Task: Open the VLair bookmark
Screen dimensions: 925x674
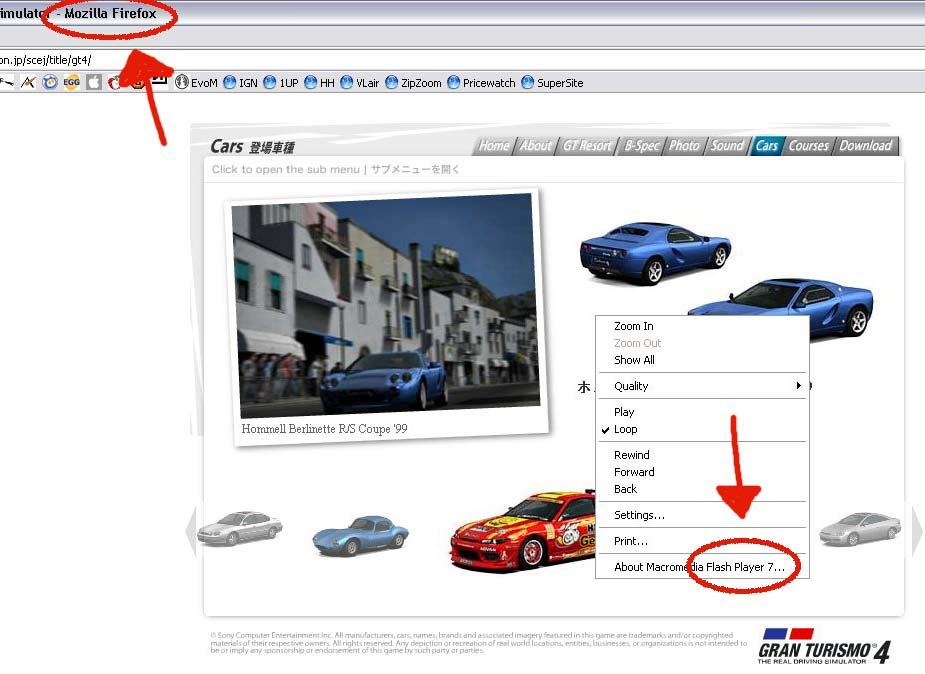Action: point(360,83)
